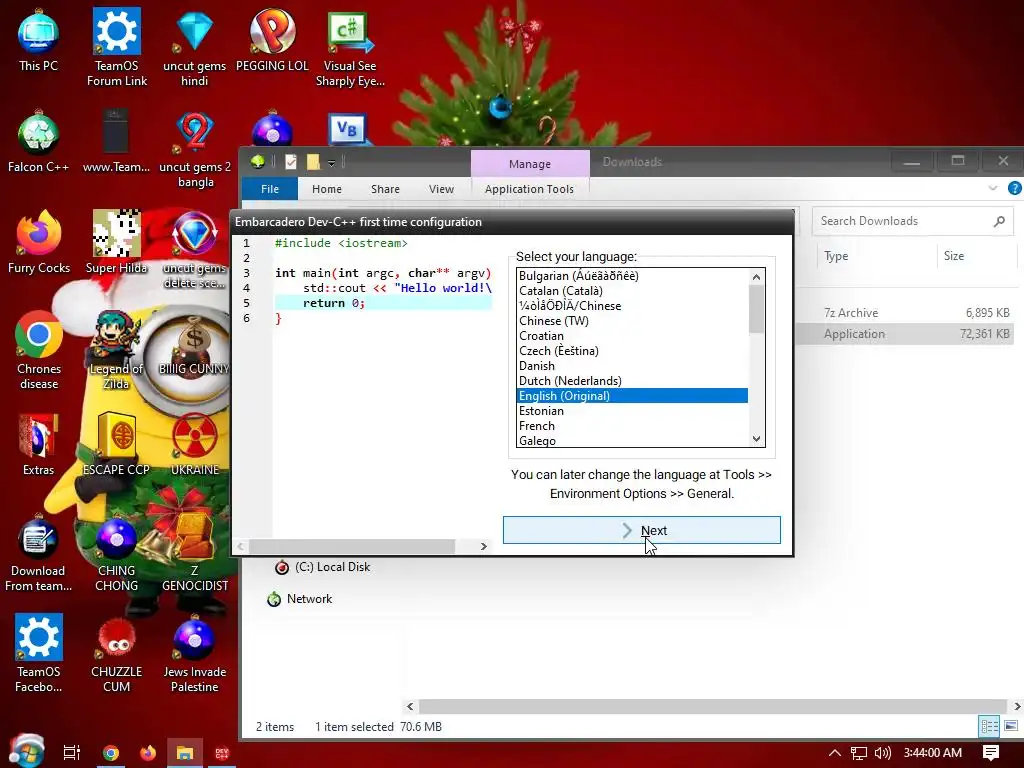This screenshot has width=1024, height=768.
Task: Select the Manage contextual tab
Action: pyautogui.click(x=530, y=163)
